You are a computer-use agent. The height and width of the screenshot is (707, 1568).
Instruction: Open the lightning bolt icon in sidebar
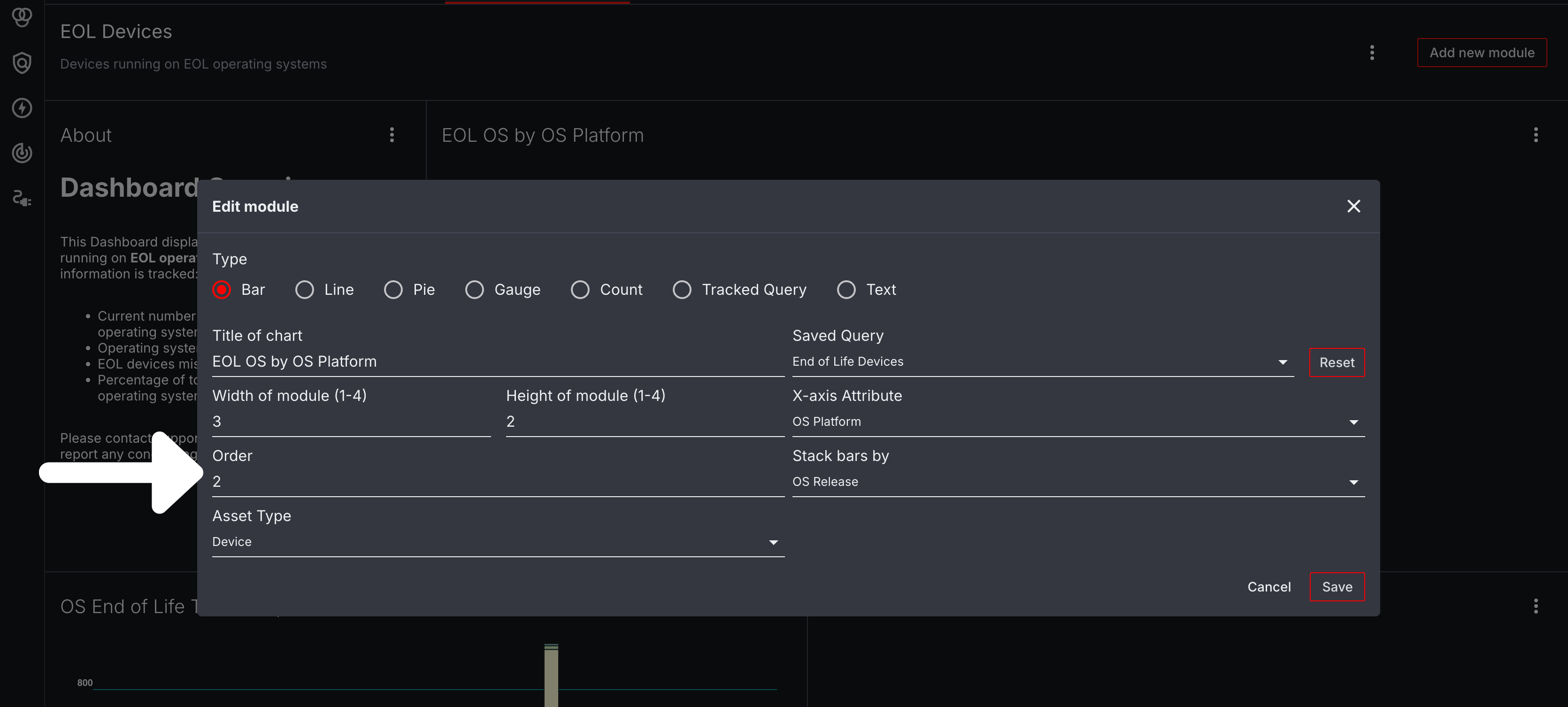(22, 108)
